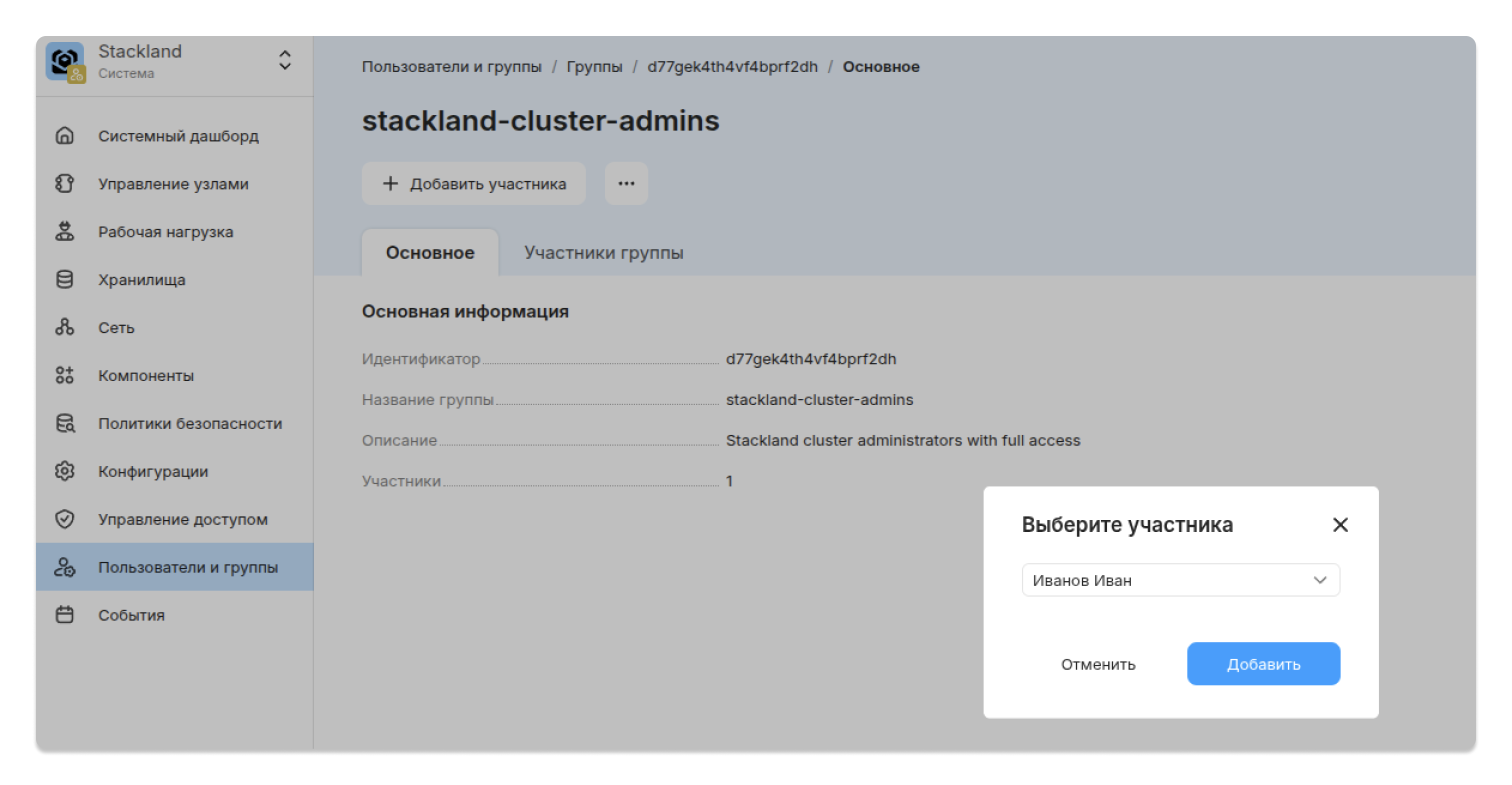Navigate to Хранилища

[x=174, y=279]
